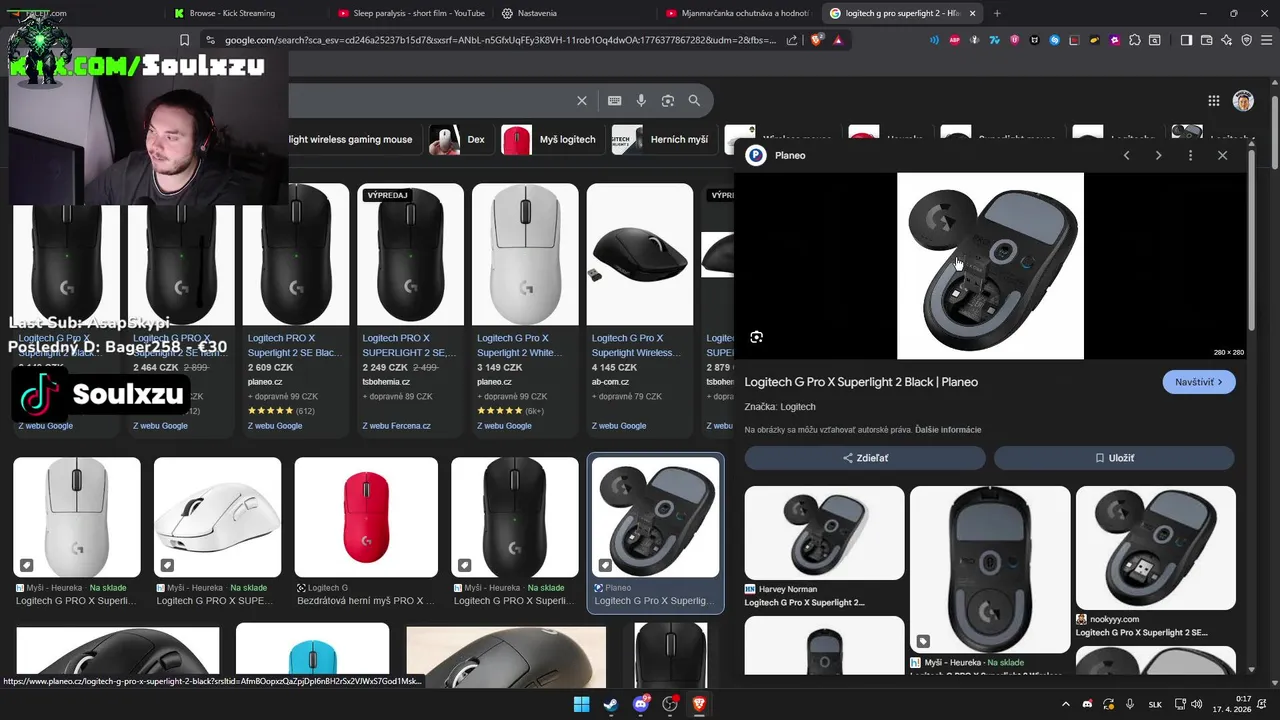Screen dimensions: 1280x720
Task: Share this page from address bar
Action: pyautogui.click(x=792, y=40)
